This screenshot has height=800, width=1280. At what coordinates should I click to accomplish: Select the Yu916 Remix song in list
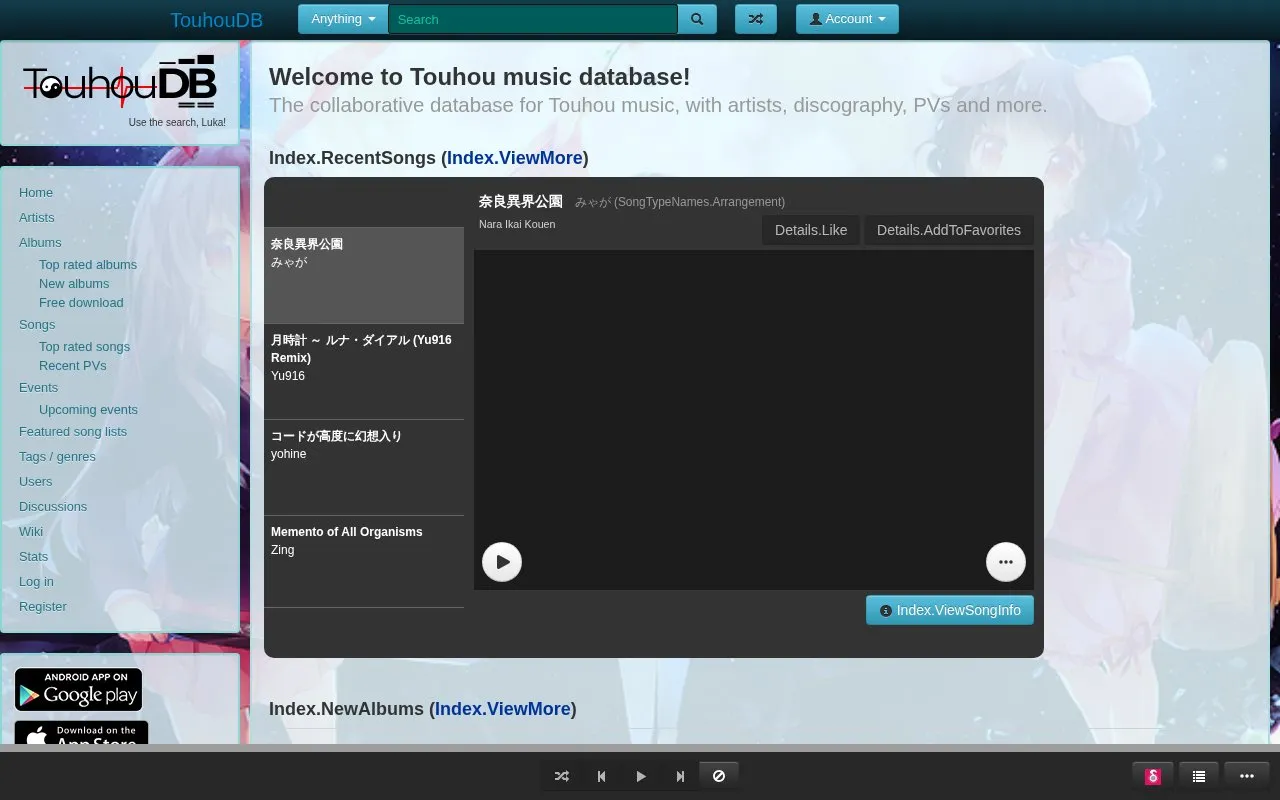(x=364, y=372)
